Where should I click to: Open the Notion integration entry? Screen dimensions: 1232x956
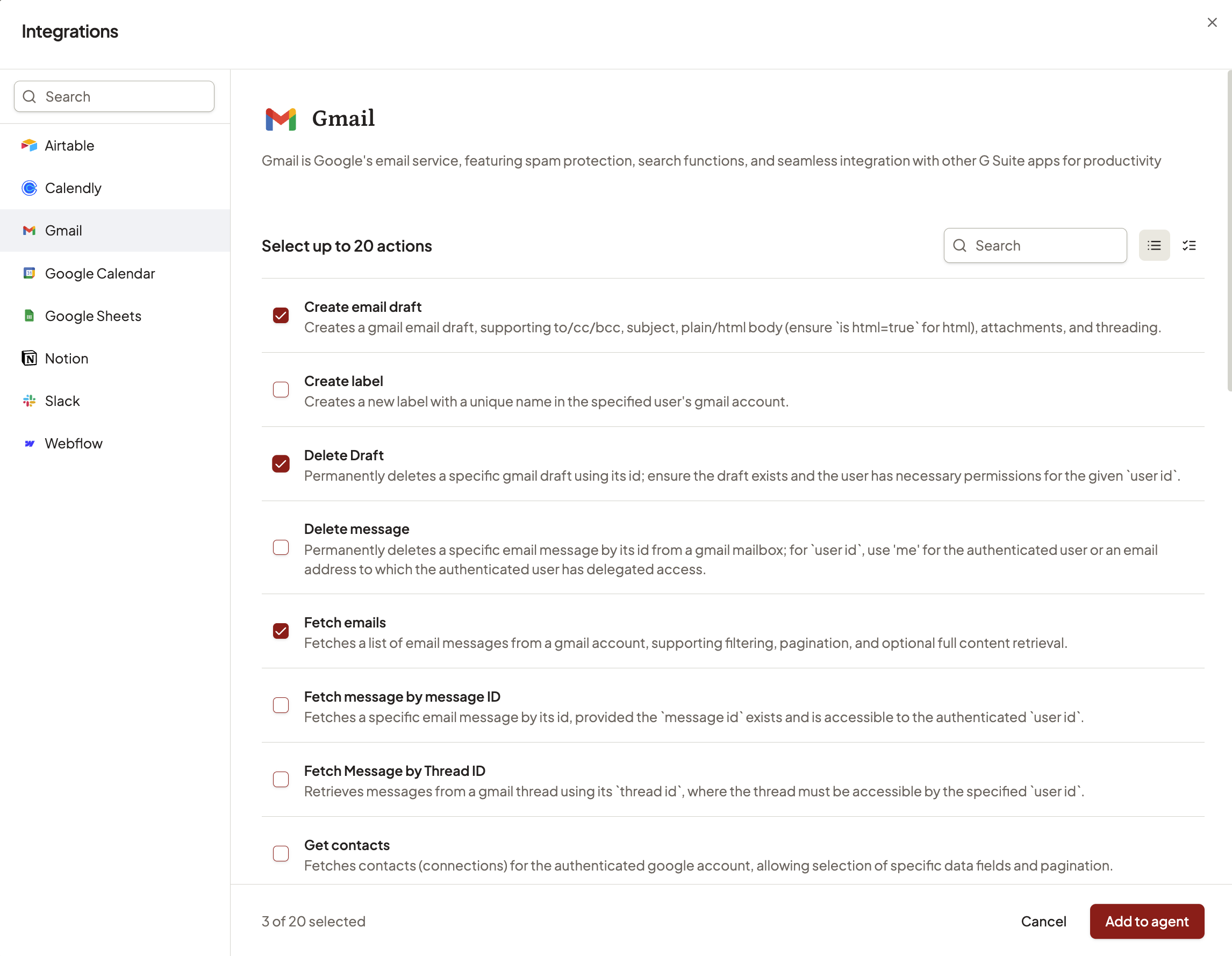point(67,358)
